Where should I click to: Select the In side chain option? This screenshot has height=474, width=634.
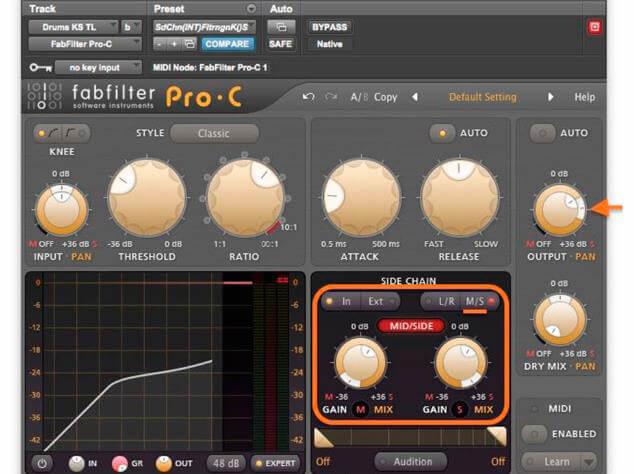tap(342, 301)
